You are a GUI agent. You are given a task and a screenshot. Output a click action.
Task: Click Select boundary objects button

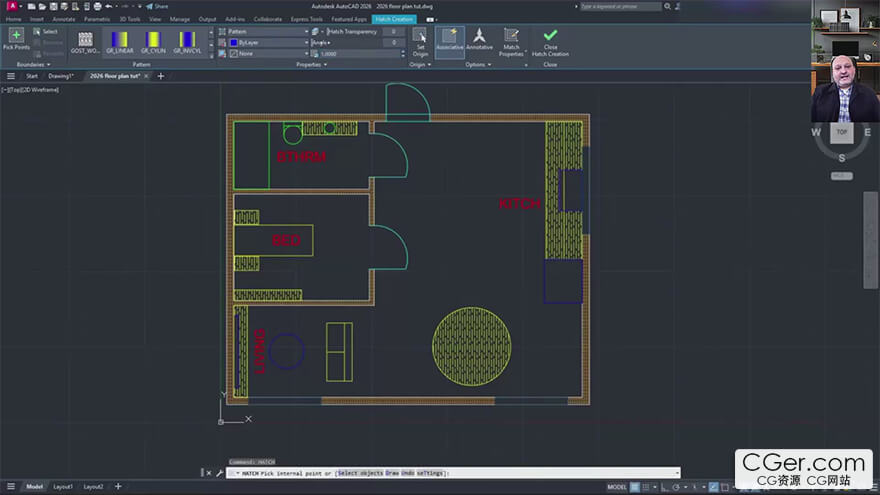(46, 31)
